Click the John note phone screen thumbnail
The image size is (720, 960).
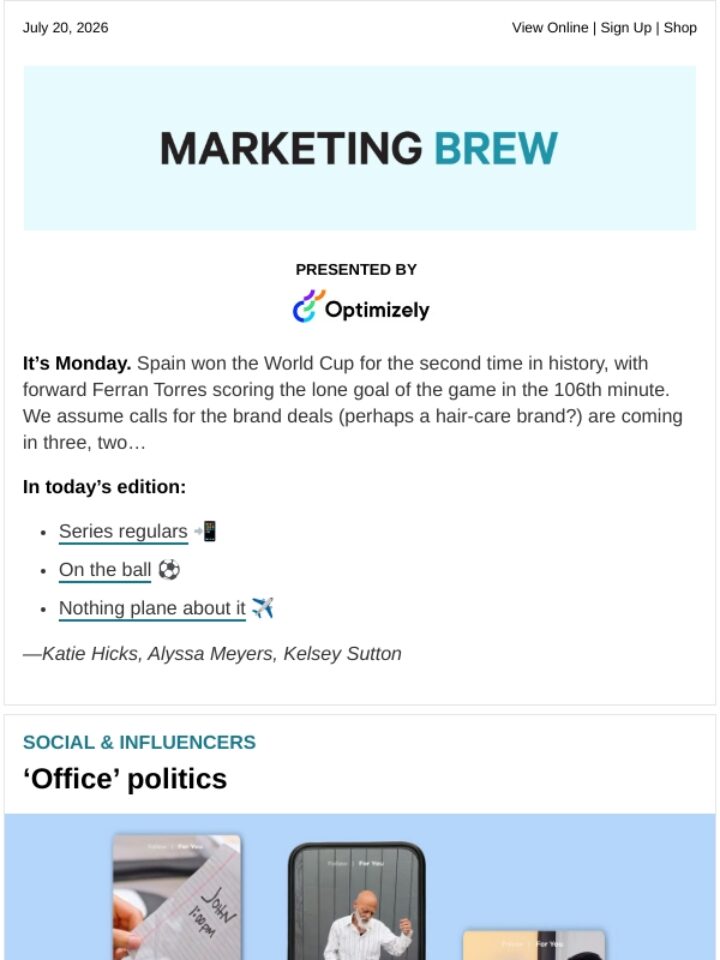click(x=177, y=896)
